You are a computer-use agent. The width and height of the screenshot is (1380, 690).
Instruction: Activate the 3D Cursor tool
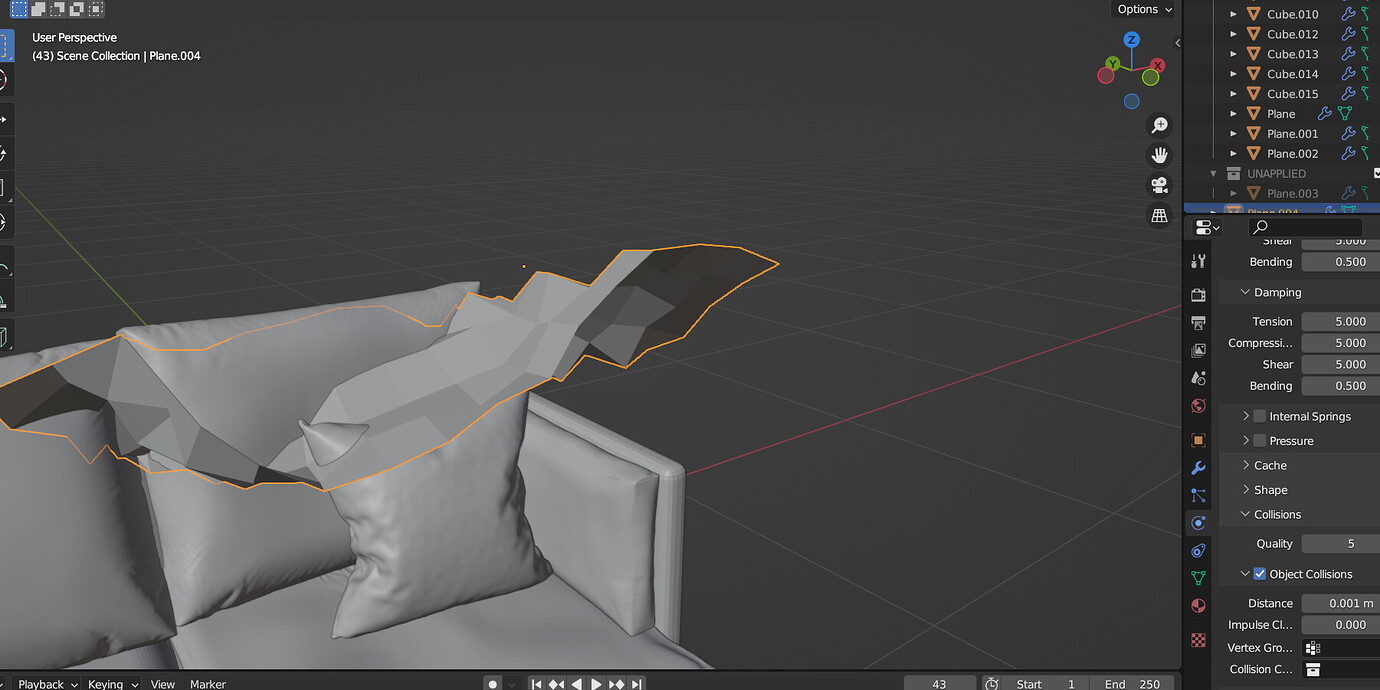(5, 80)
